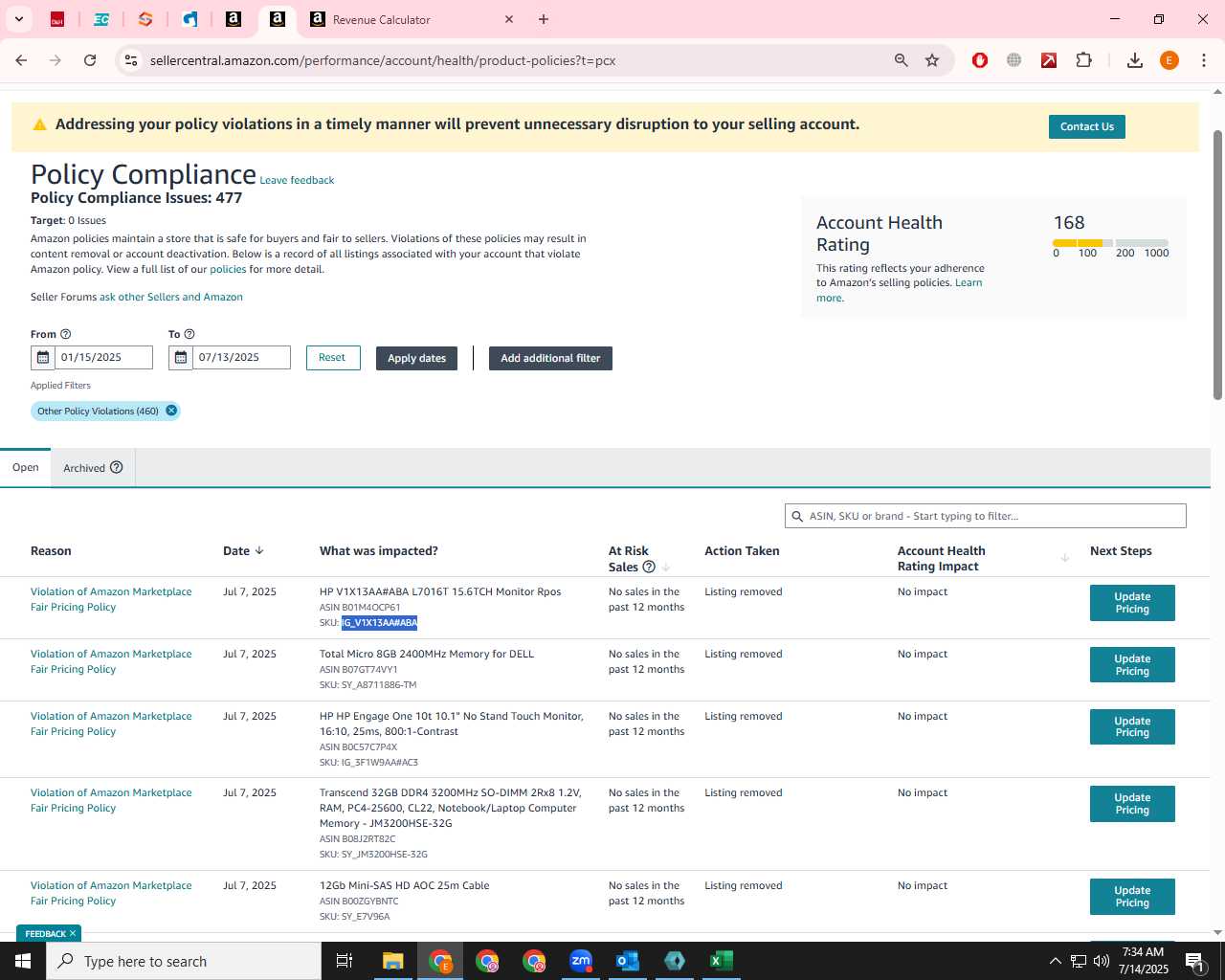The height and width of the screenshot is (980, 1225).
Task: Click Add additional filter
Action: point(550,358)
